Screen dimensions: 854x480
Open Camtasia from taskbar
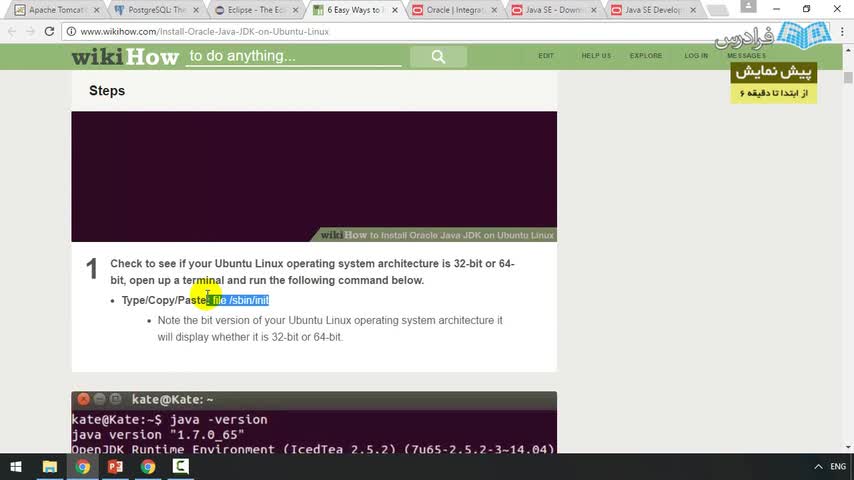(180, 467)
